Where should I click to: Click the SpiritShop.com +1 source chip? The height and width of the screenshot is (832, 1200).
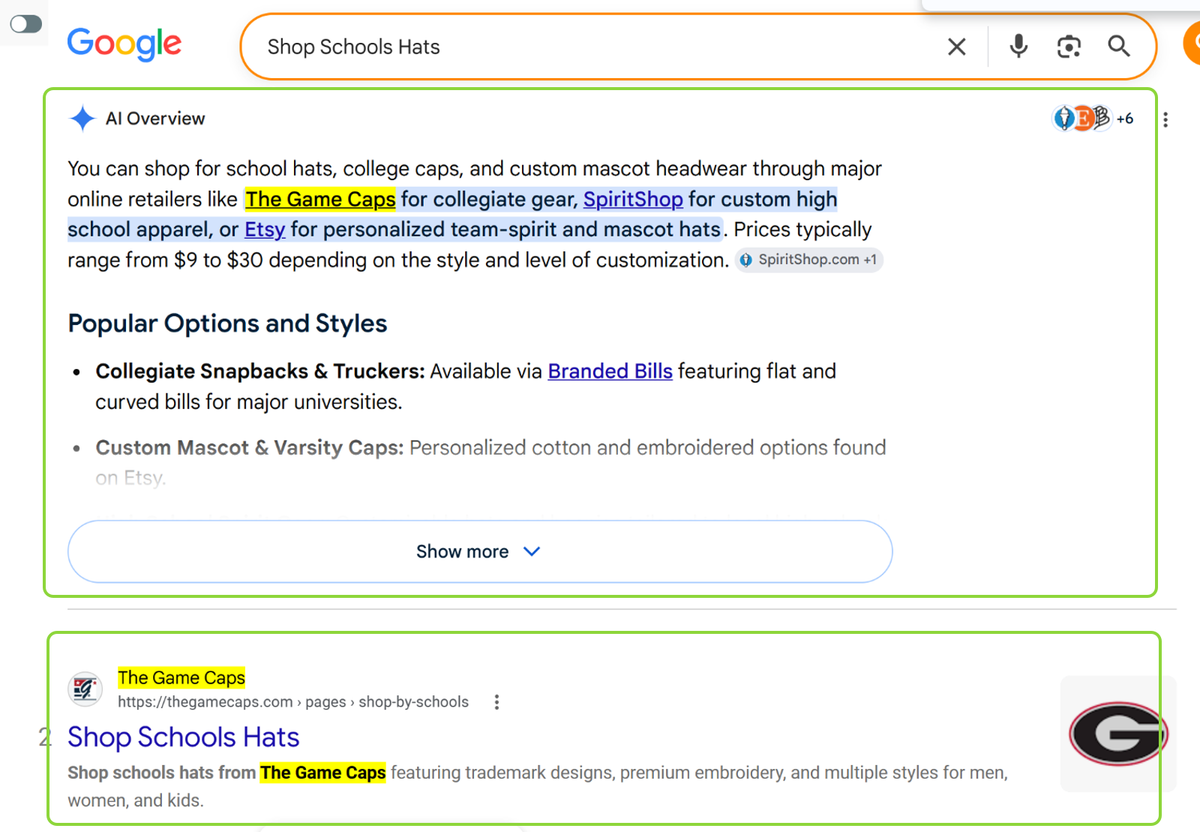point(809,260)
